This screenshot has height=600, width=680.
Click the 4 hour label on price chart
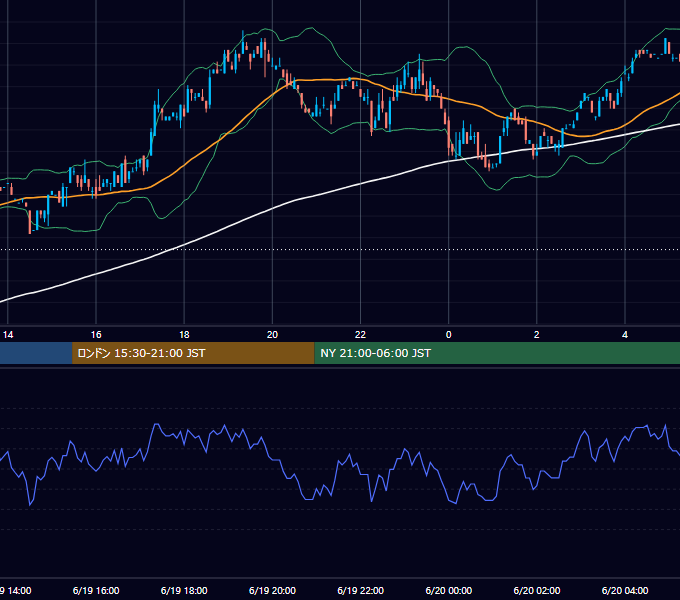pyautogui.click(x=625, y=335)
